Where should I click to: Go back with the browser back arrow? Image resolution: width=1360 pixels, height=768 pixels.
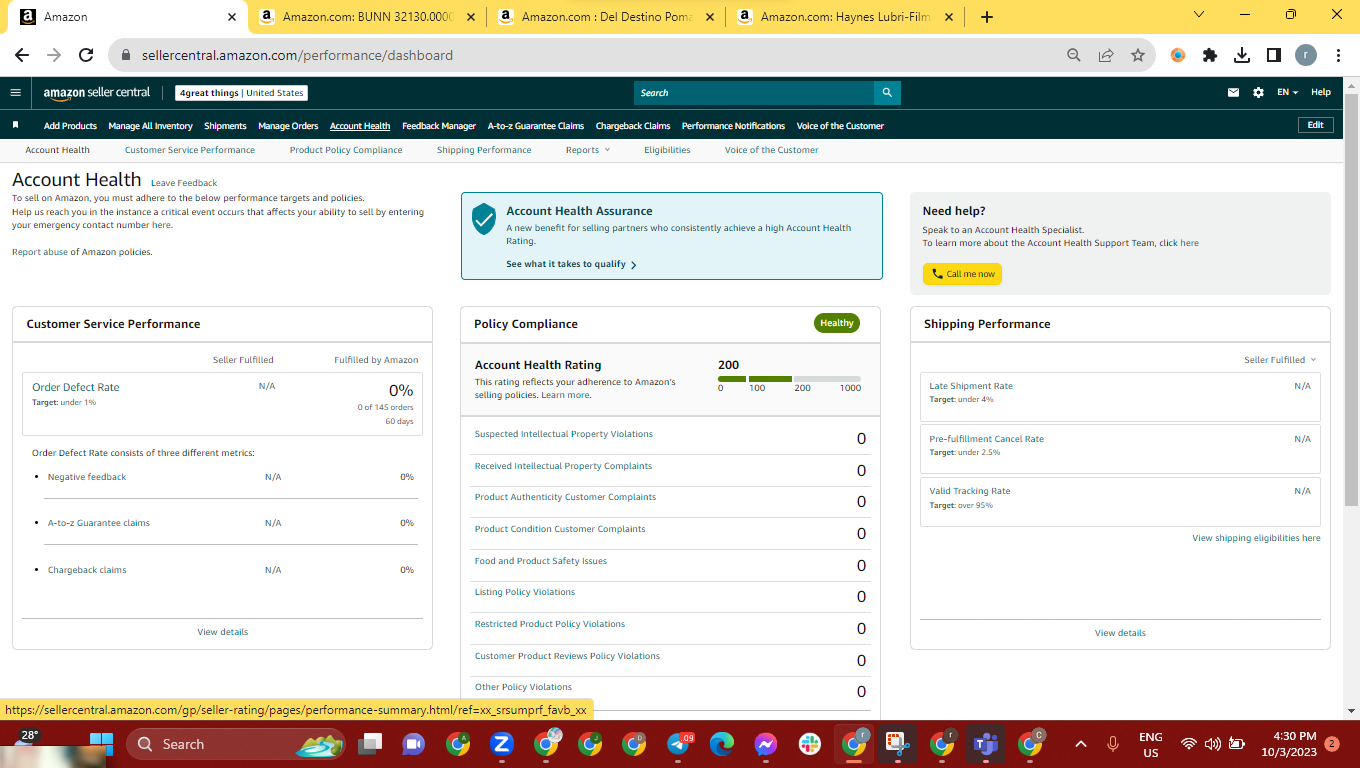click(22, 55)
